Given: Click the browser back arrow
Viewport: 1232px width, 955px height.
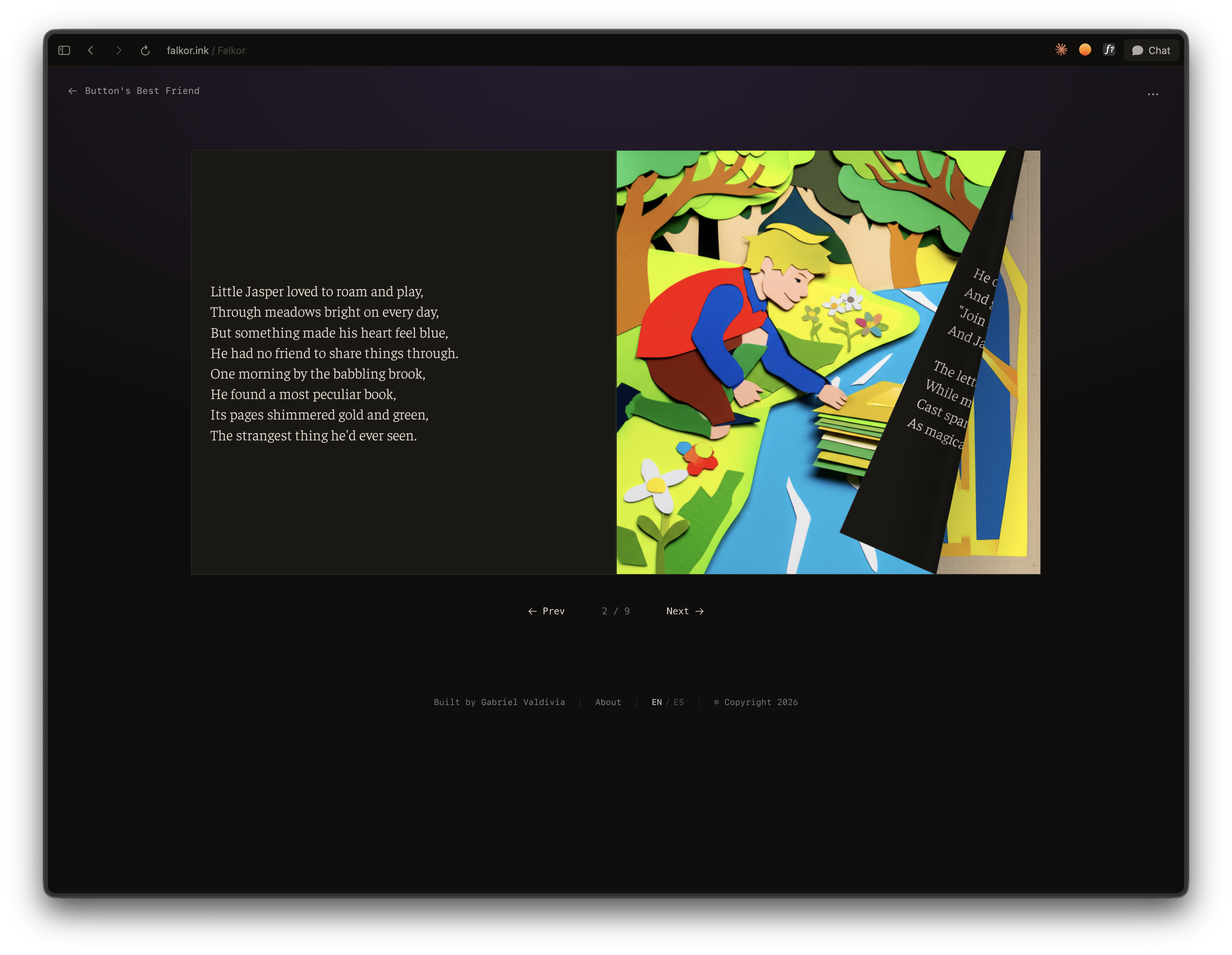Looking at the screenshot, I should point(91,51).
